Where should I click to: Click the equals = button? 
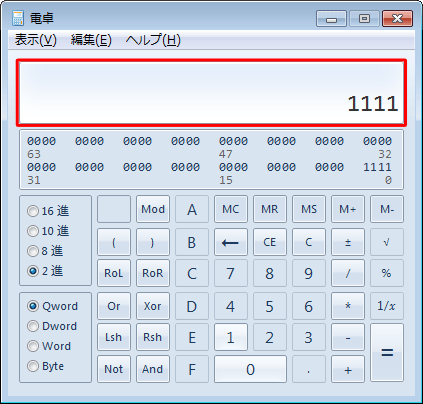[387, 353]
